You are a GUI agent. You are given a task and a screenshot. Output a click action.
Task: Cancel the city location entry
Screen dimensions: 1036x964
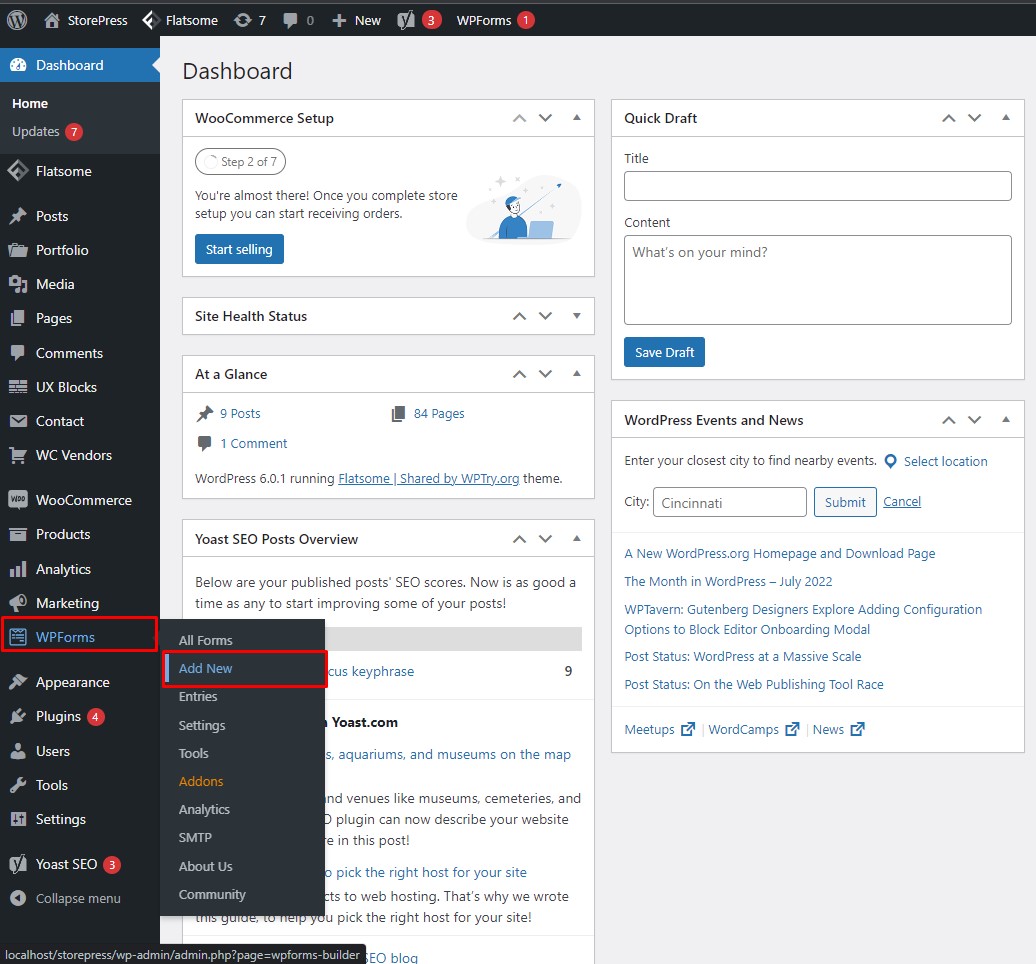902,501
